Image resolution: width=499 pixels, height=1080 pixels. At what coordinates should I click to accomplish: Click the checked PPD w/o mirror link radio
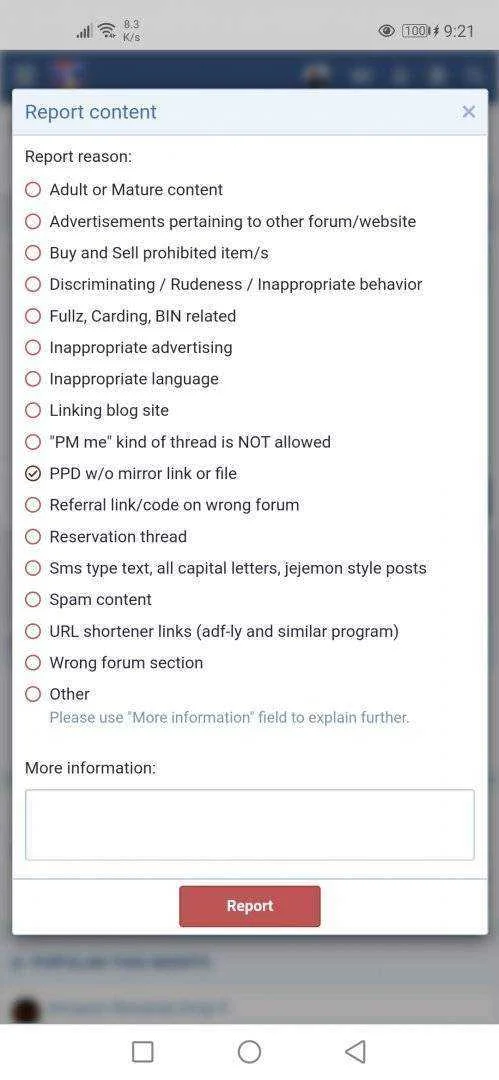click(x=33, y=473)
